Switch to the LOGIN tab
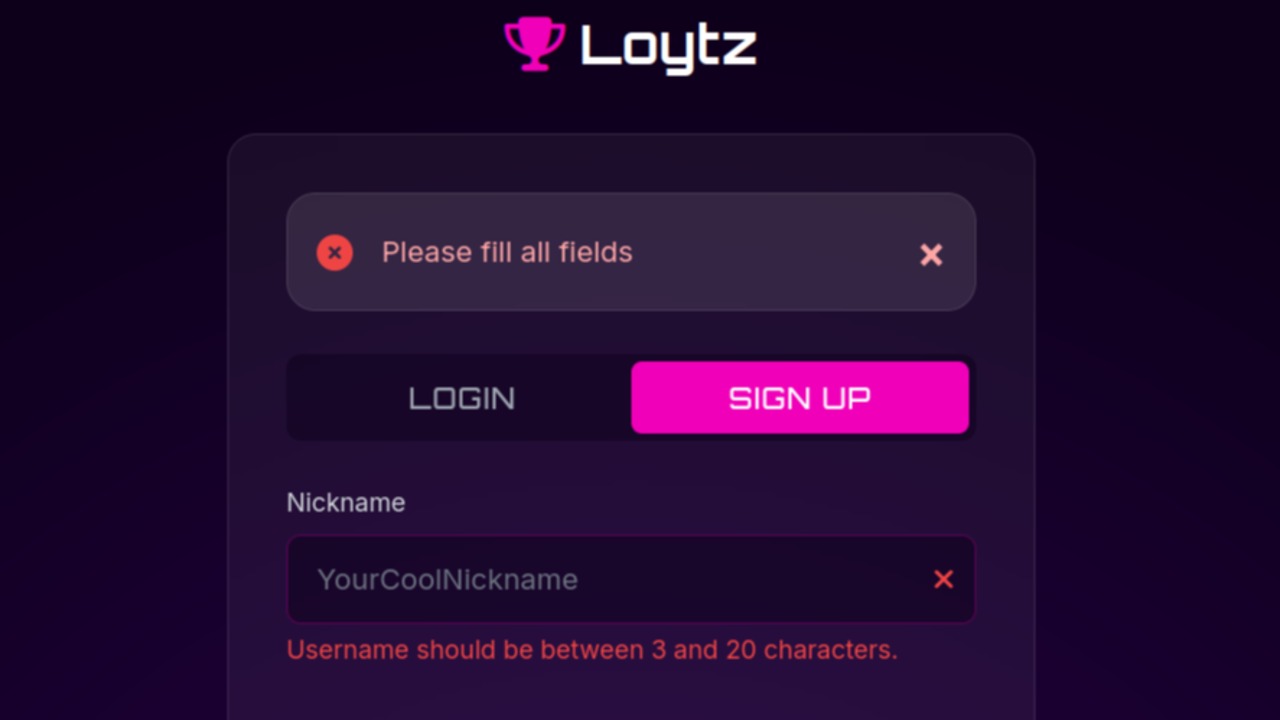This screenshot has width=1280, height=720. pos(461,398)
